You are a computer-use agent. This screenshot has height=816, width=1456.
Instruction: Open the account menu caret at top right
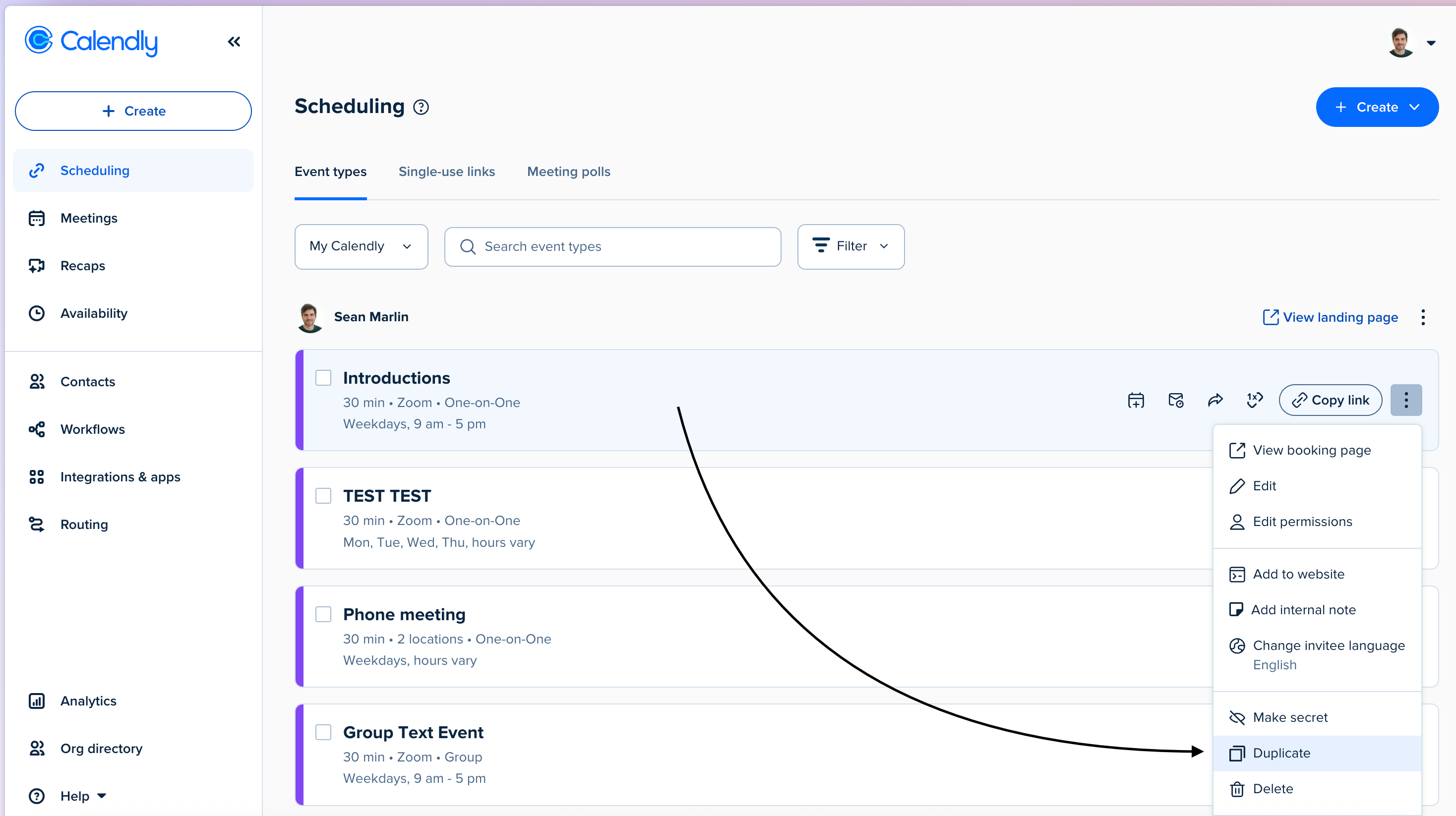(x=1431, y=43)
